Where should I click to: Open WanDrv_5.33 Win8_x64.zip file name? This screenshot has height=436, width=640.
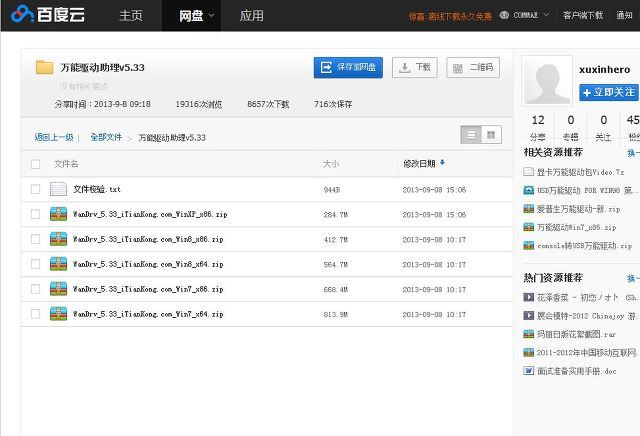(148, 264)
